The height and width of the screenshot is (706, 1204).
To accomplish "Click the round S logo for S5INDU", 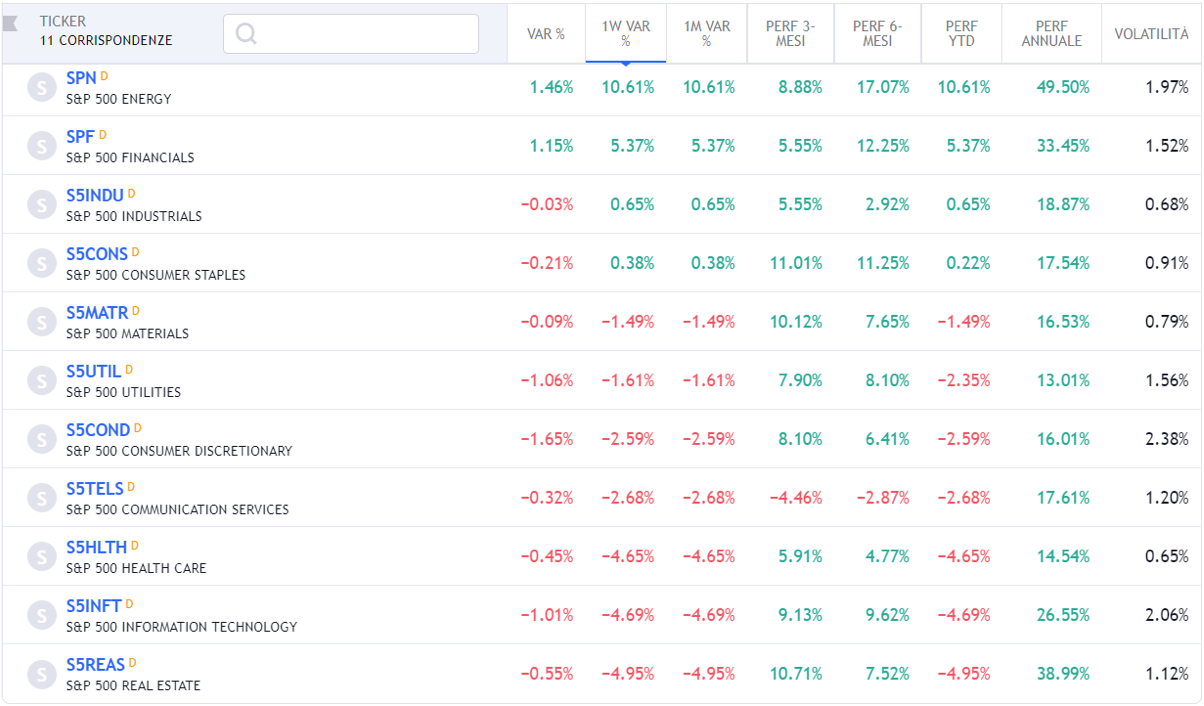I will (41, 205).
